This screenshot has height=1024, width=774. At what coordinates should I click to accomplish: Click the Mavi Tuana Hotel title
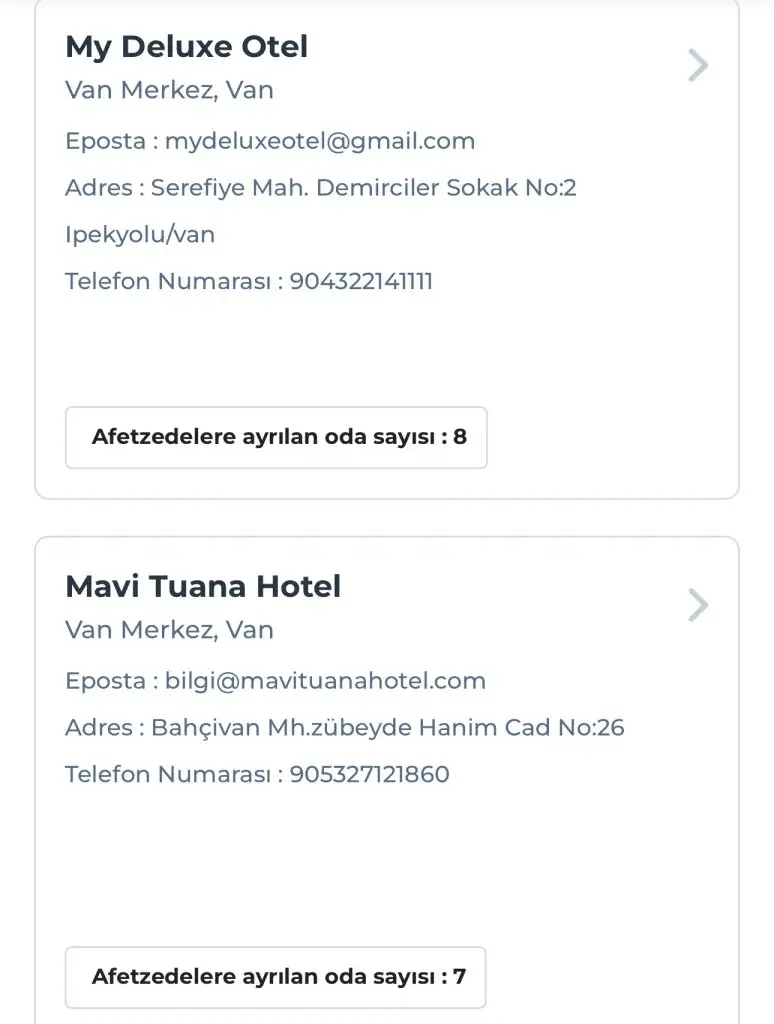coord(203,587)
